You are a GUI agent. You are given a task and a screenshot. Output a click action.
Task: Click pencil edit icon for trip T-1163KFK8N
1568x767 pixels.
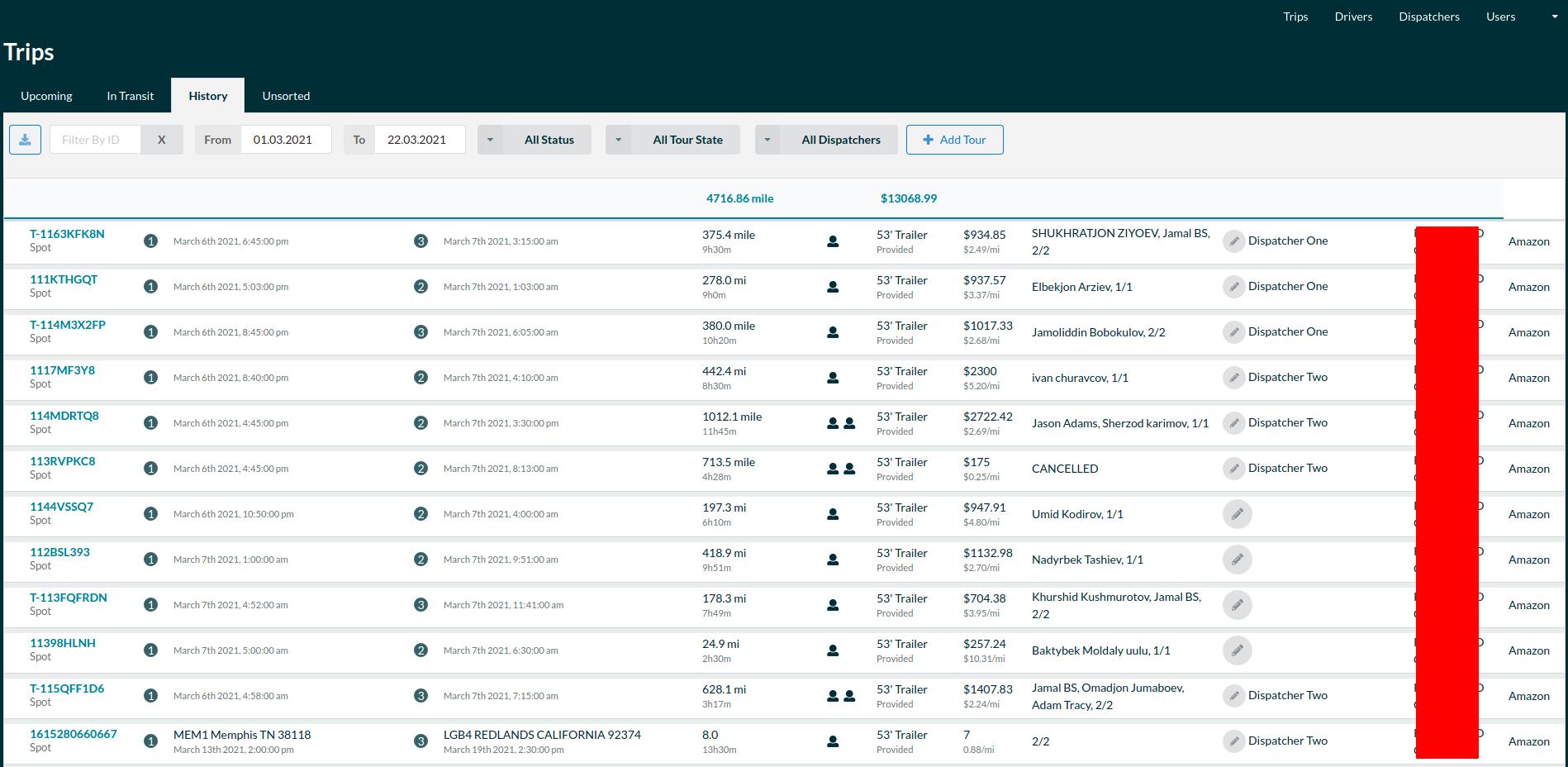click(x=1233, y=241)
